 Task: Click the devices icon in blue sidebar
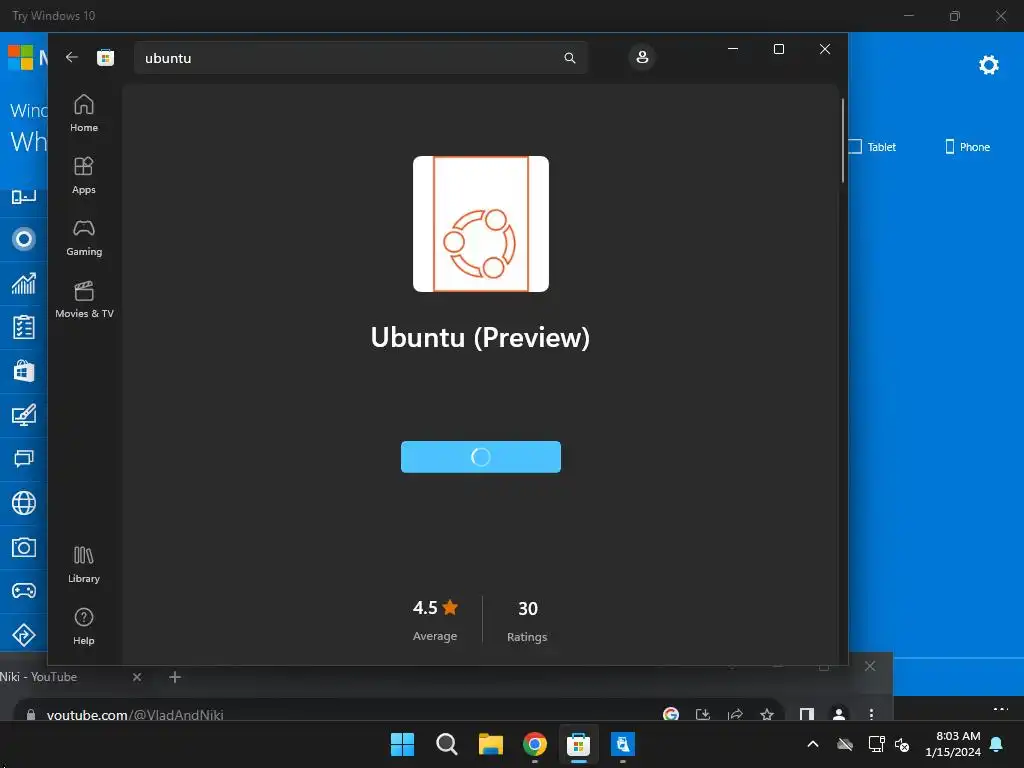24,196
